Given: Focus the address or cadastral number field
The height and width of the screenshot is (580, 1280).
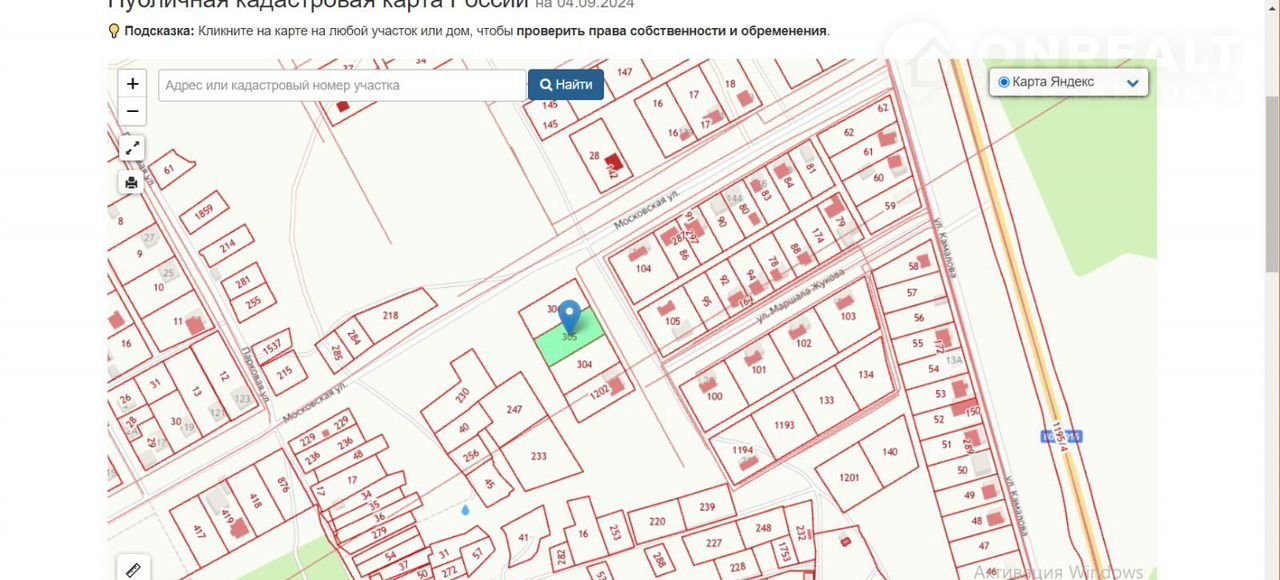Looking at the screenshot, I should click(342, 85).
